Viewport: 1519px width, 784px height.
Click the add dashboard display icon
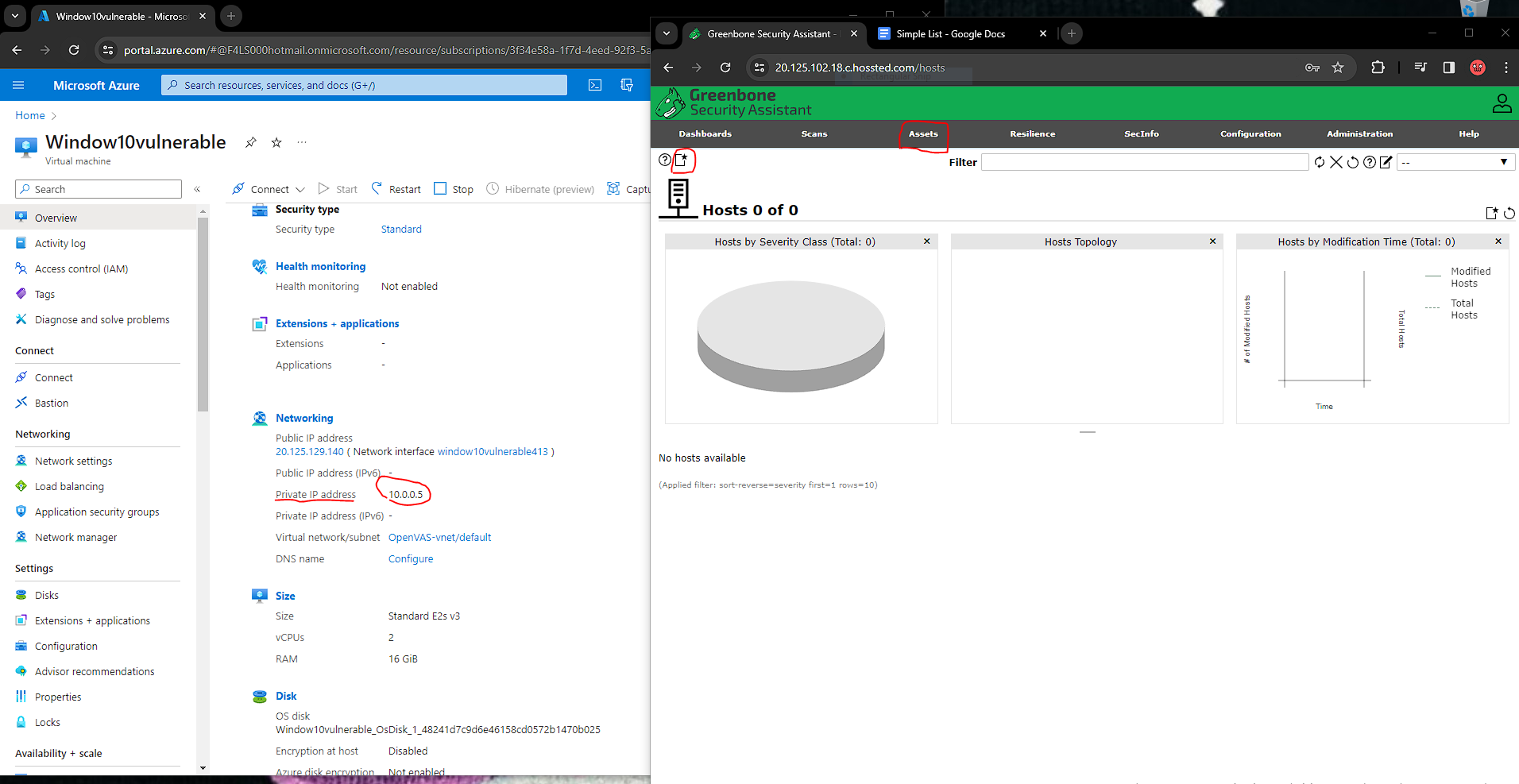coord(1492,213)
